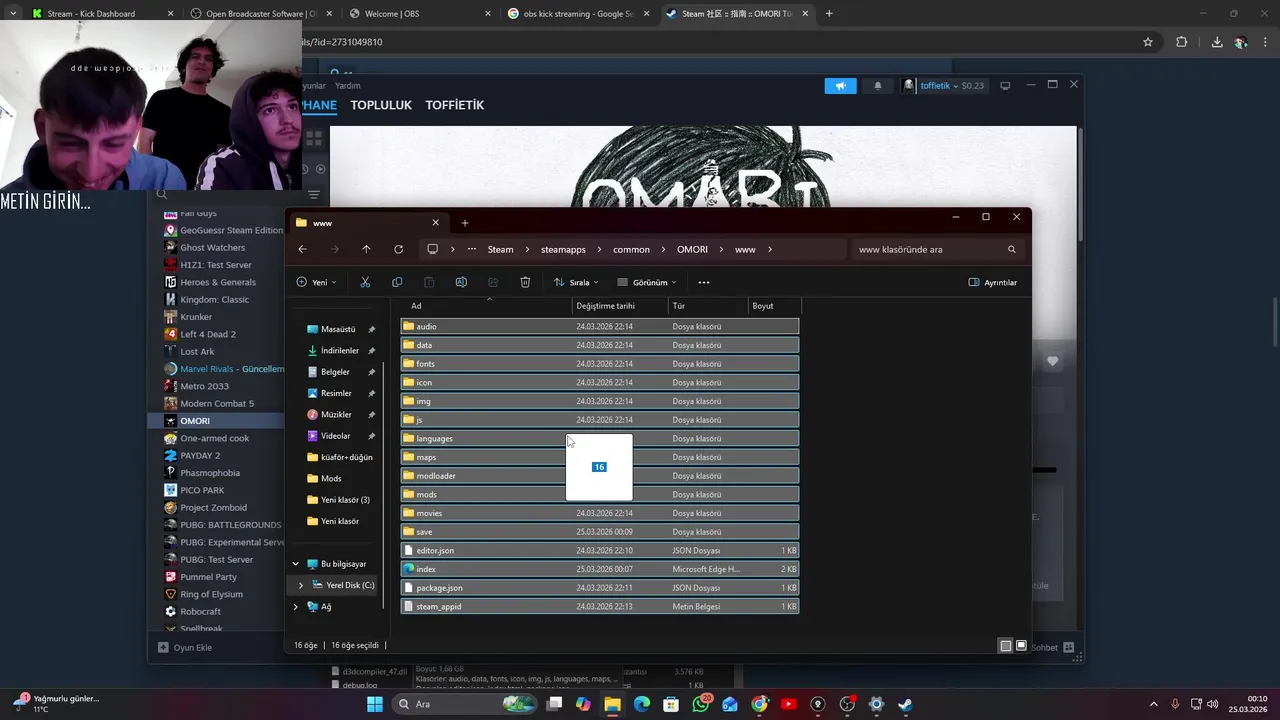
Task: Open Chrome downloads
Action: tap(1216, 42)
